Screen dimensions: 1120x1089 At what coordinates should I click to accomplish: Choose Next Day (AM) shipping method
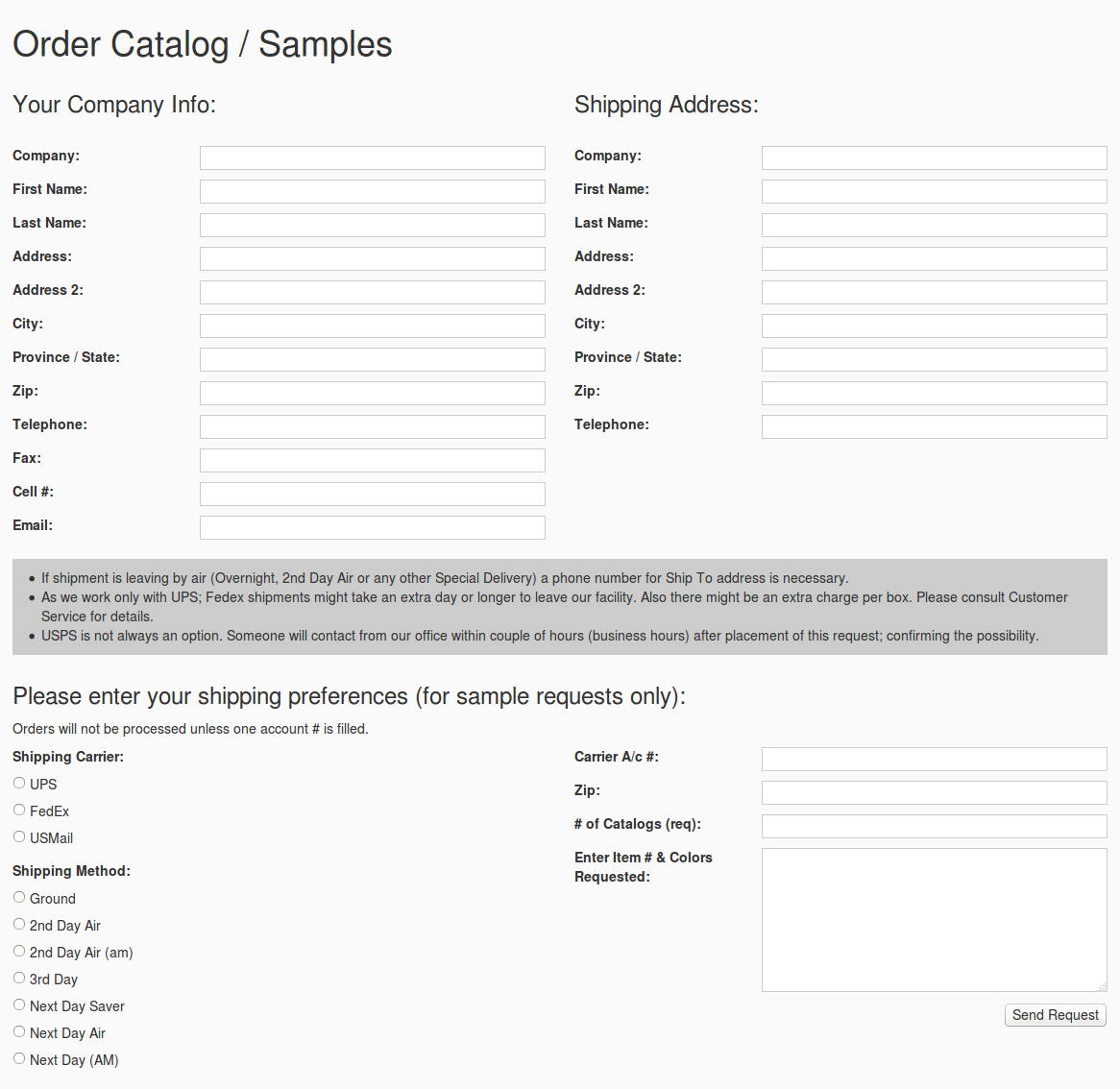[x=19, y=1059]
